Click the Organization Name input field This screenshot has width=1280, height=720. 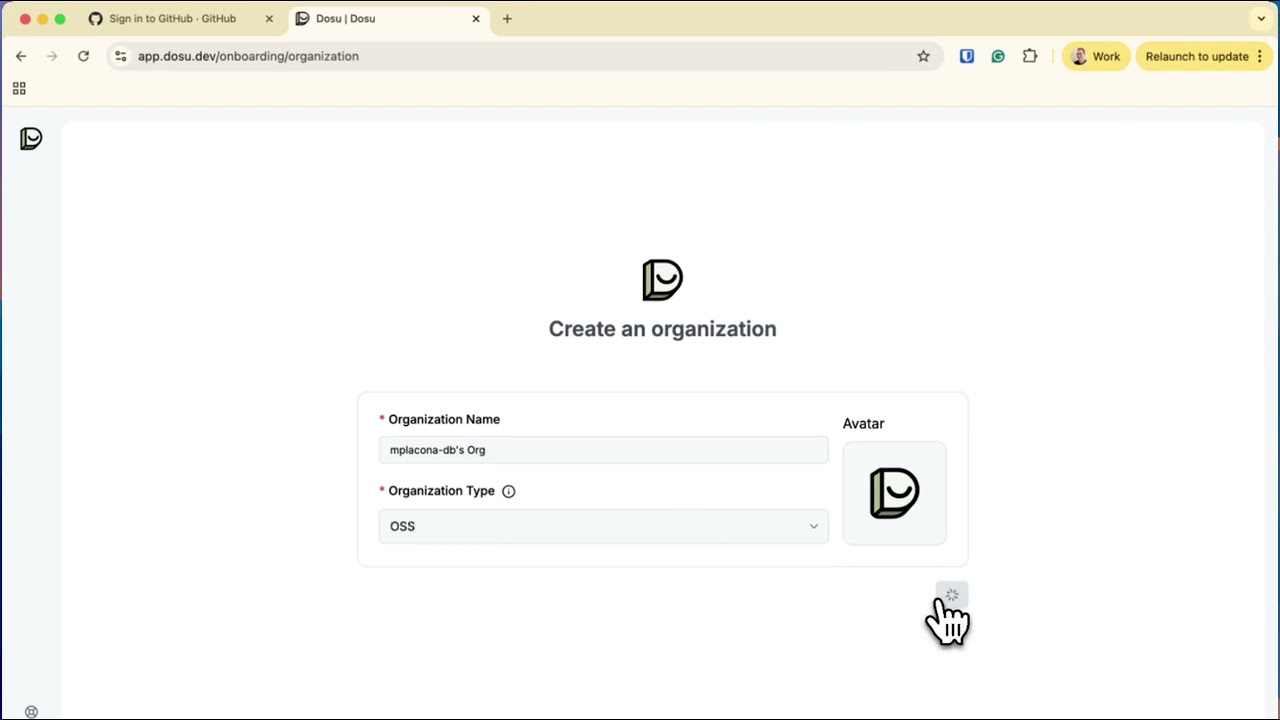click(603, 450)
